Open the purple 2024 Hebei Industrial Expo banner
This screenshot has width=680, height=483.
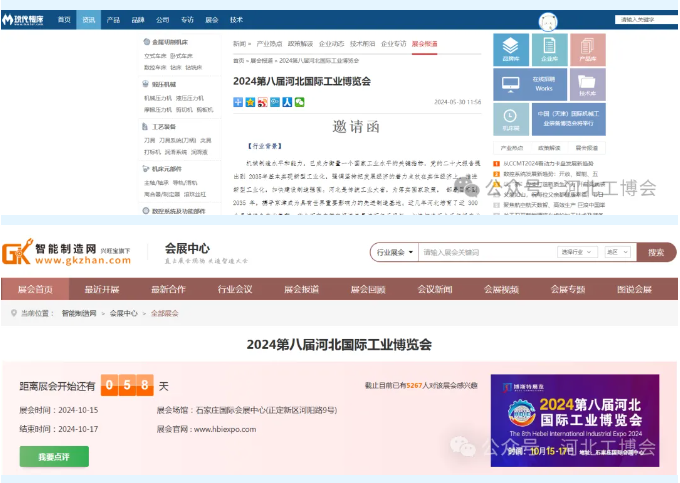[575, 420]
